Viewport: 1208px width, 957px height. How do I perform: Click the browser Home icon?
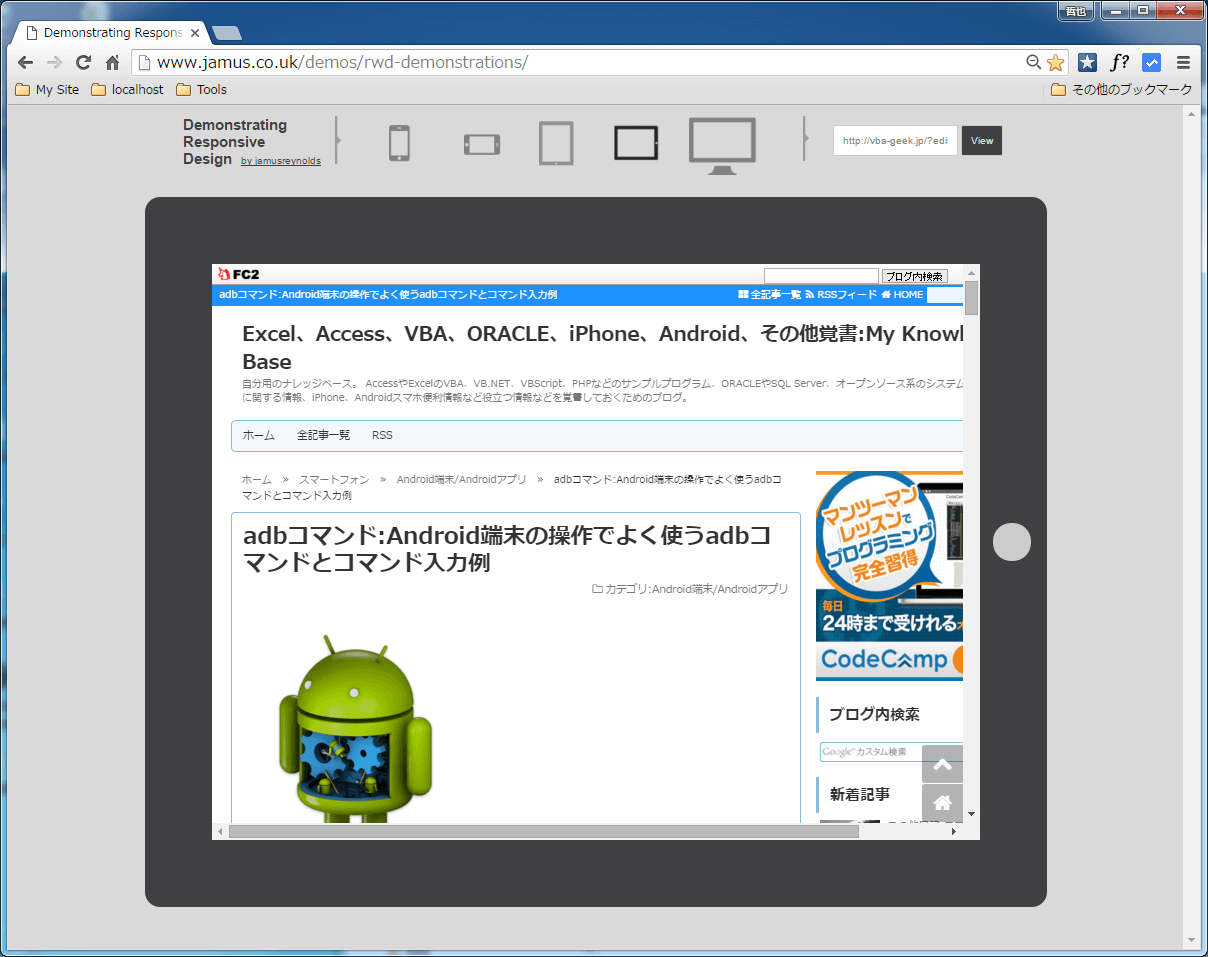(x=113, y=62)
